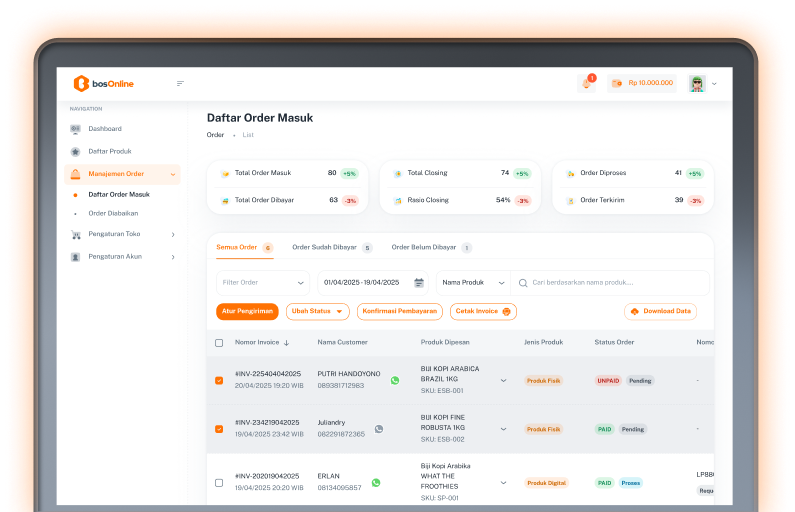Click the Total Order Masuk icon

point(225,173)
